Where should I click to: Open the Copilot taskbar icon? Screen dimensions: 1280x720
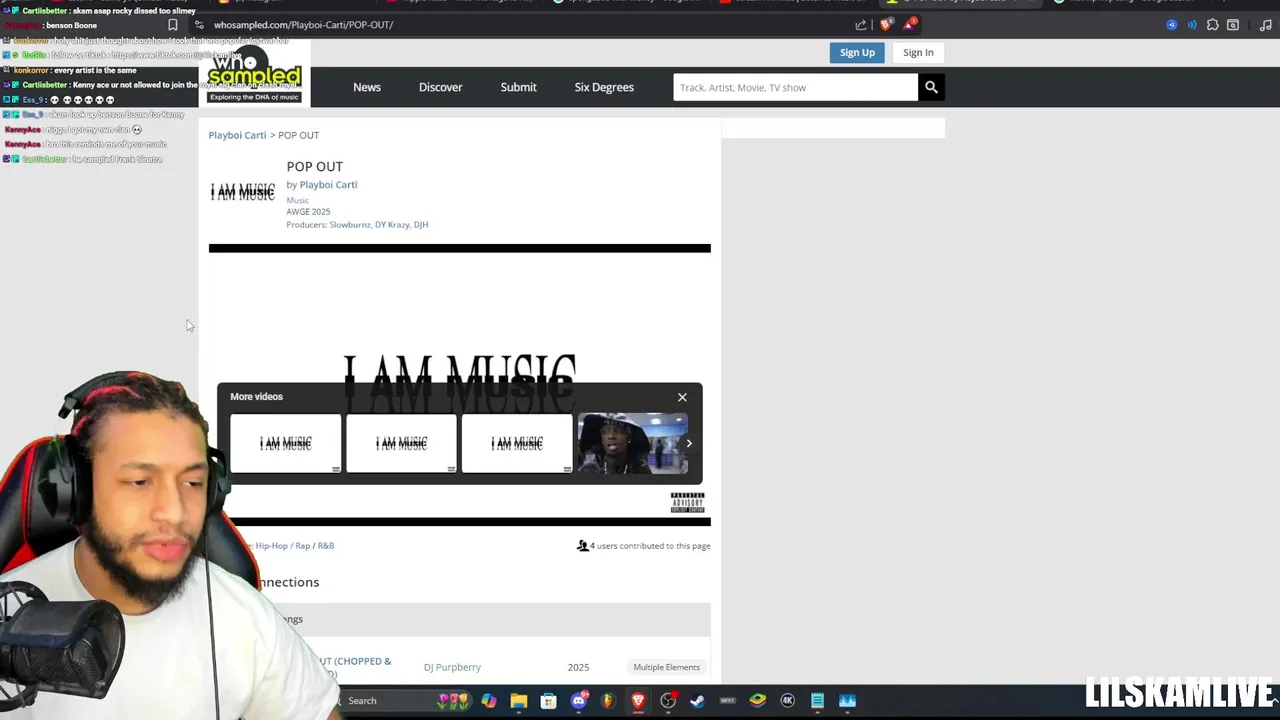pyautogui.click(x=489, y=701)
